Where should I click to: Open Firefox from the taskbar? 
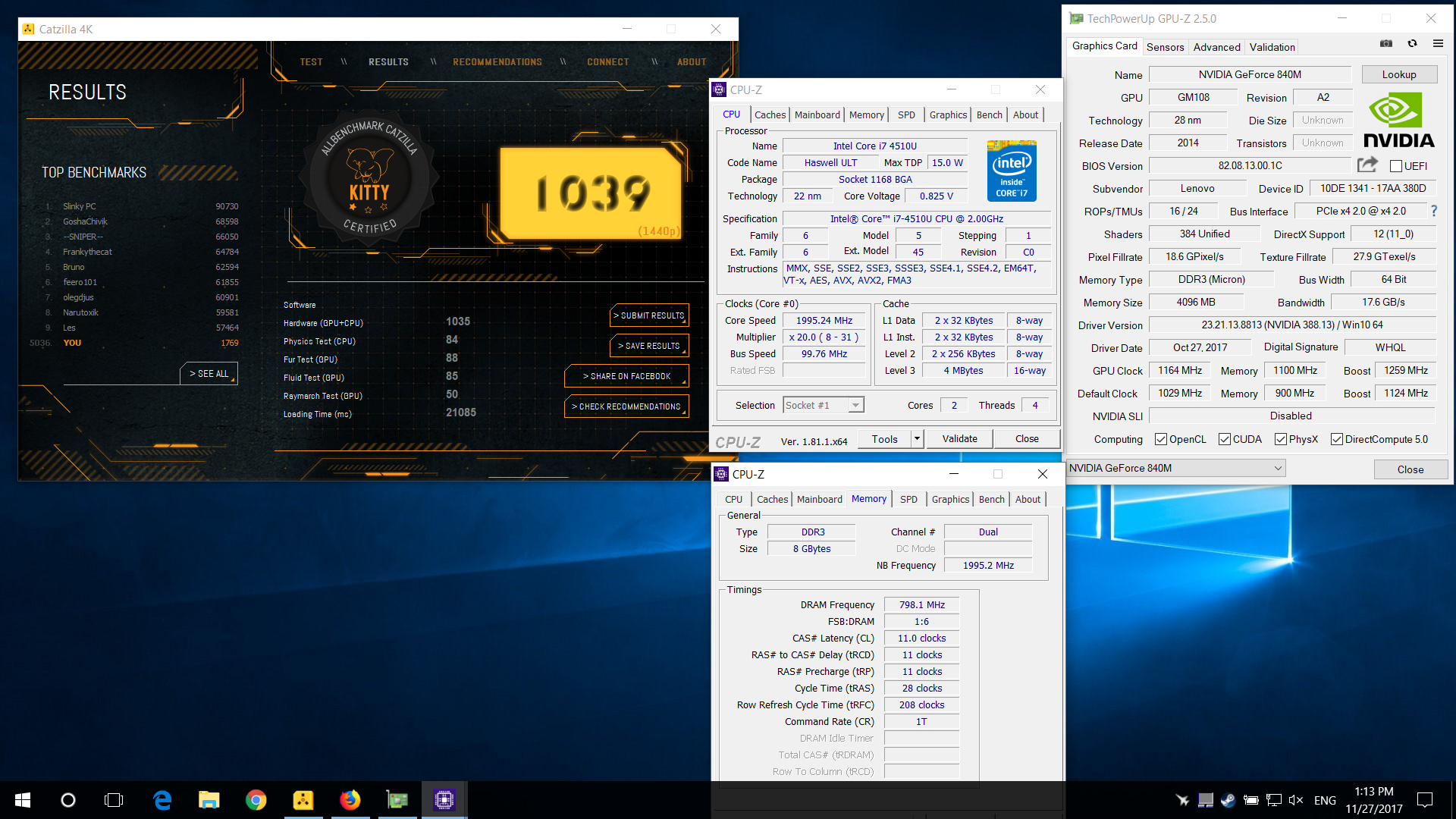click(x=350, y=800)
